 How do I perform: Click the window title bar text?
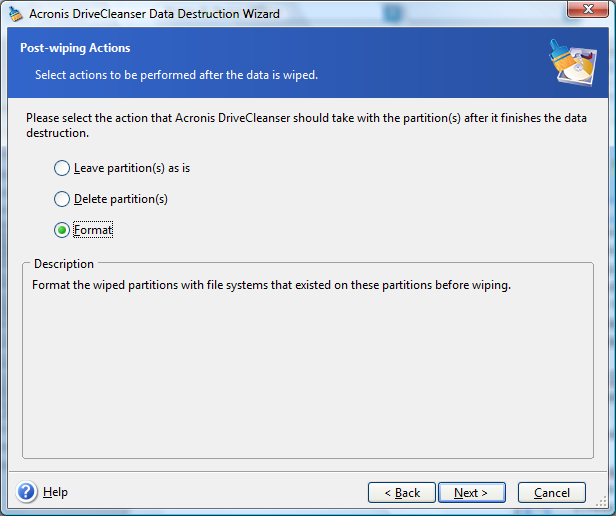coord(154,14)
